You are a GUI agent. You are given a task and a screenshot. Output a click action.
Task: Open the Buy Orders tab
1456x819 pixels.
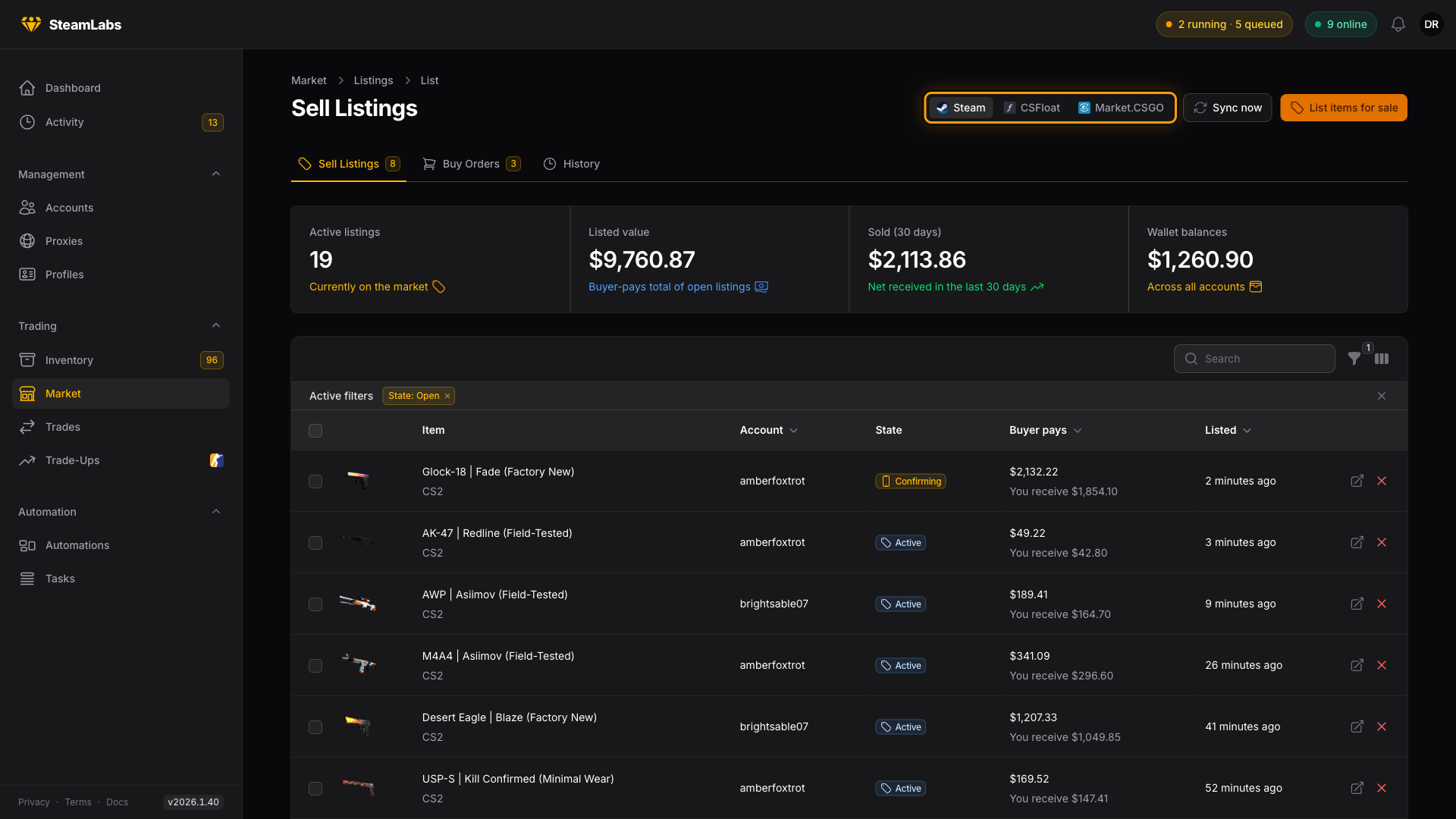coord(471,164)
